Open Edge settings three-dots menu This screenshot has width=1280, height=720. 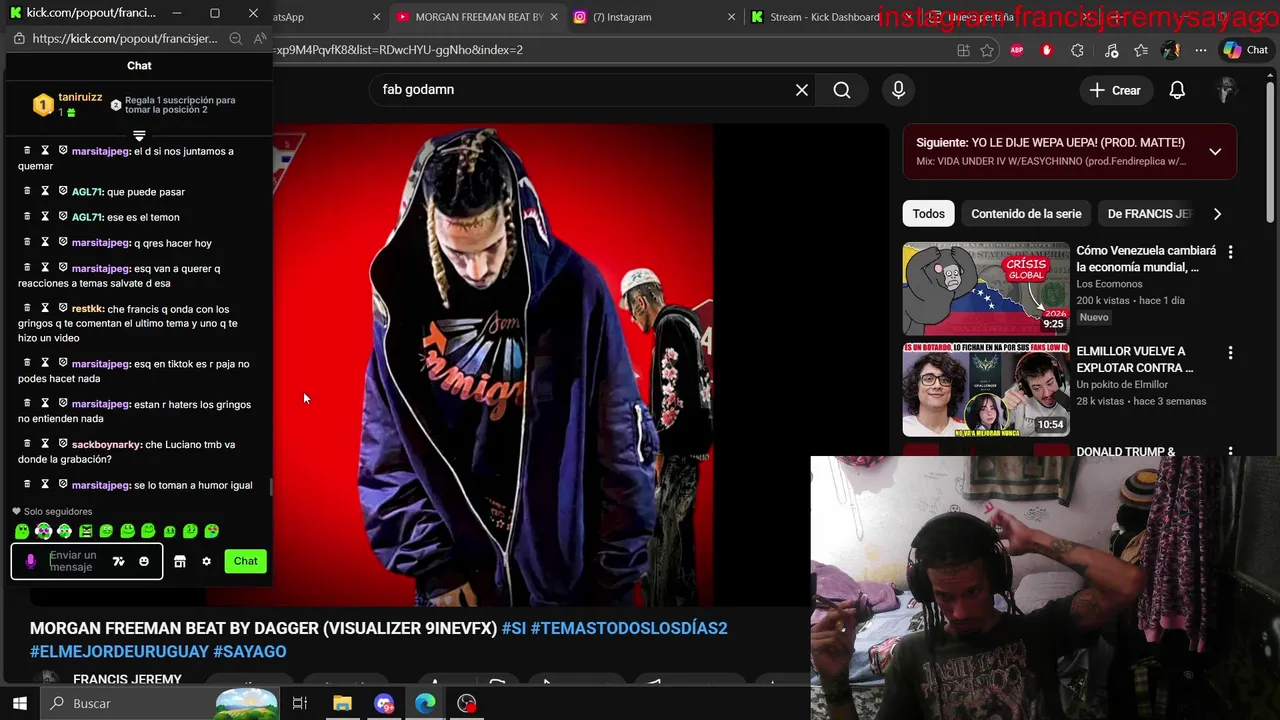tap(1199, 50)
